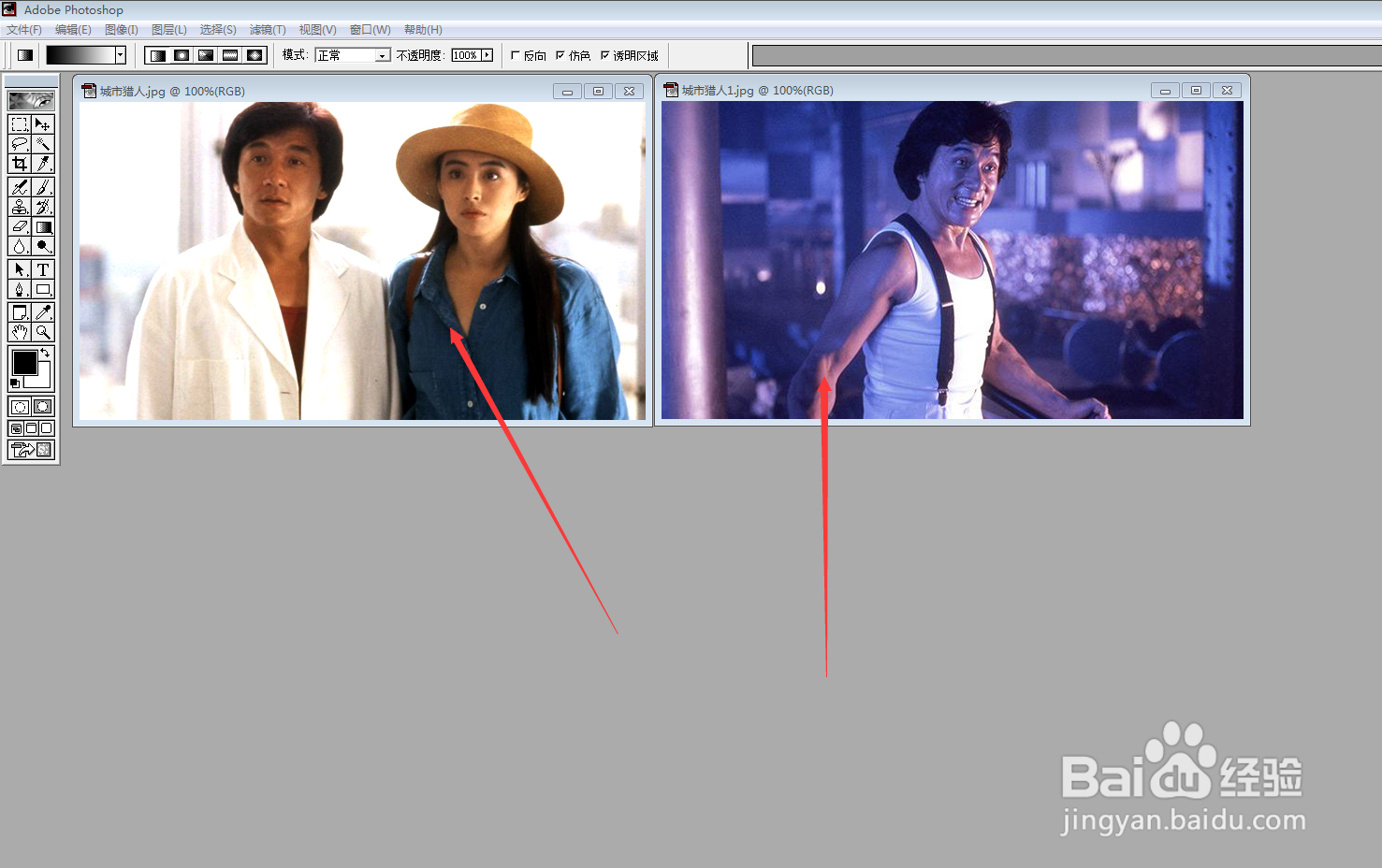Select the Dodge tool

(x=43, y=246)
